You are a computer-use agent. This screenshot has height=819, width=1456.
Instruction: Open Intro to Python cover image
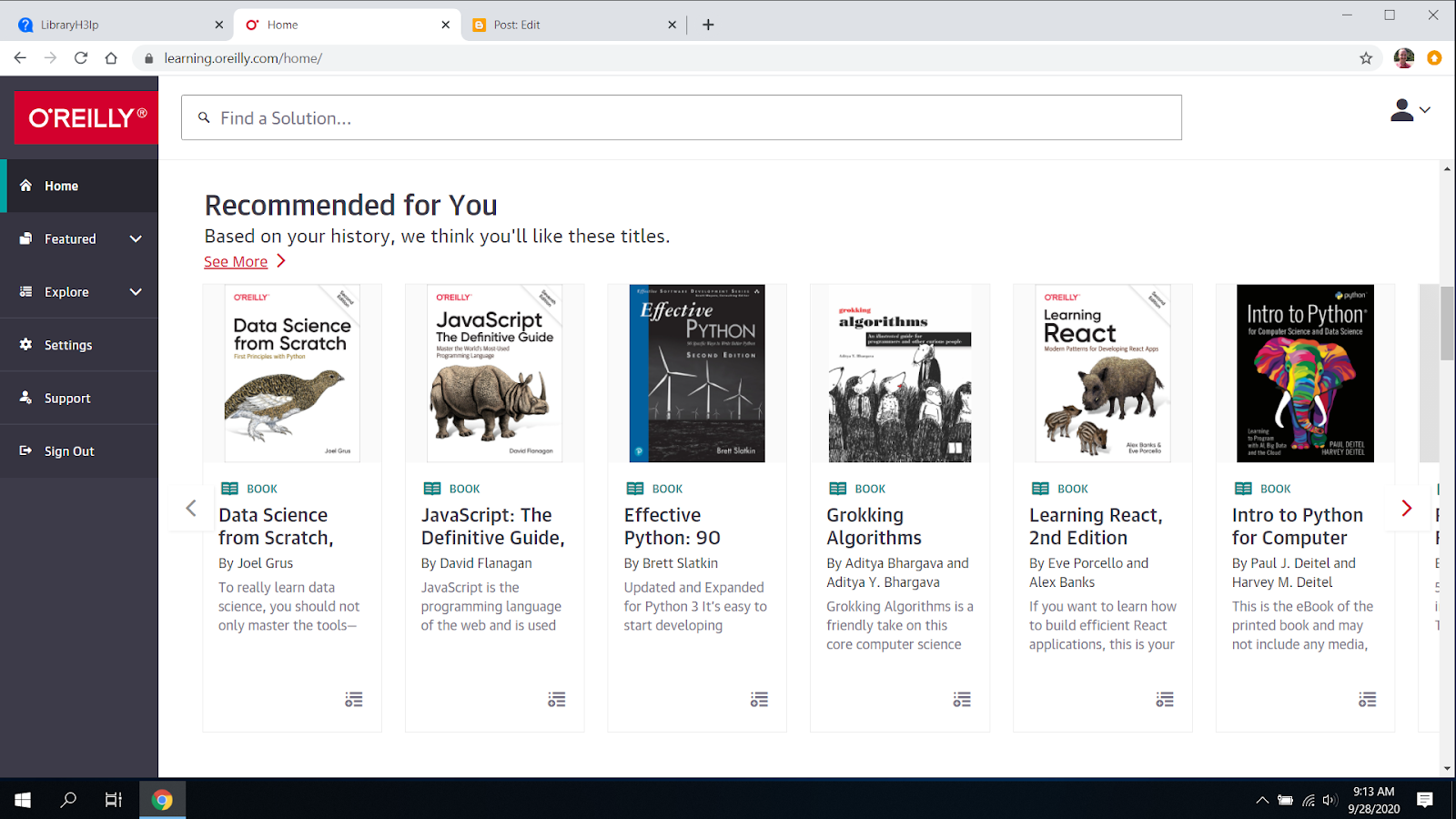(1306, 373)
